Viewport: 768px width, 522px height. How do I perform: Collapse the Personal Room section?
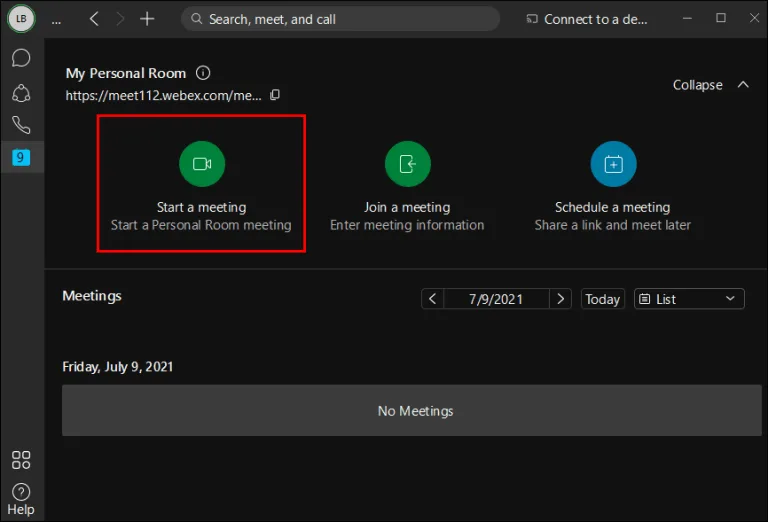[x=711, y=85]
